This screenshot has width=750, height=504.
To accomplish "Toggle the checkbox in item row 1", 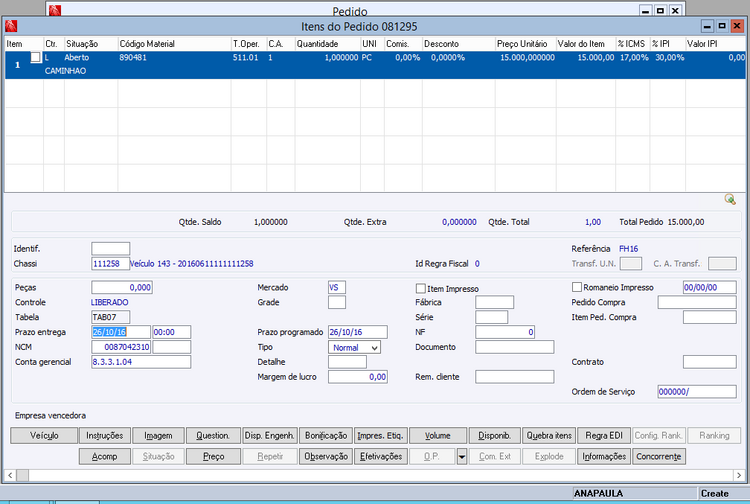I will click(36, 58).
